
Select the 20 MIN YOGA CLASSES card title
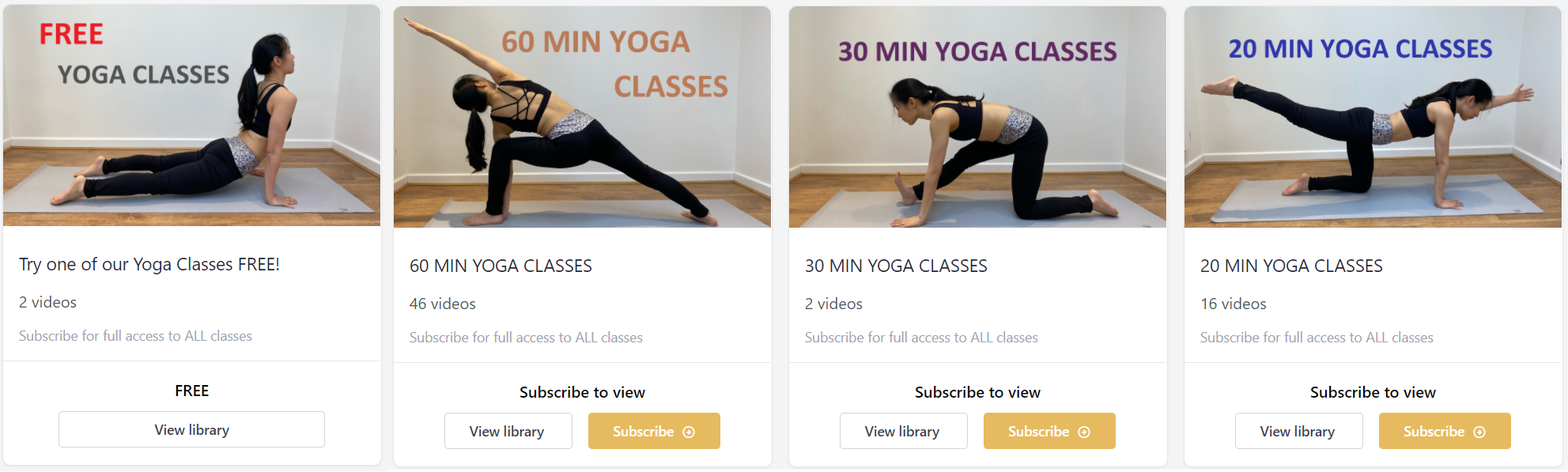pyautogui.click(x=1291, y=266)
